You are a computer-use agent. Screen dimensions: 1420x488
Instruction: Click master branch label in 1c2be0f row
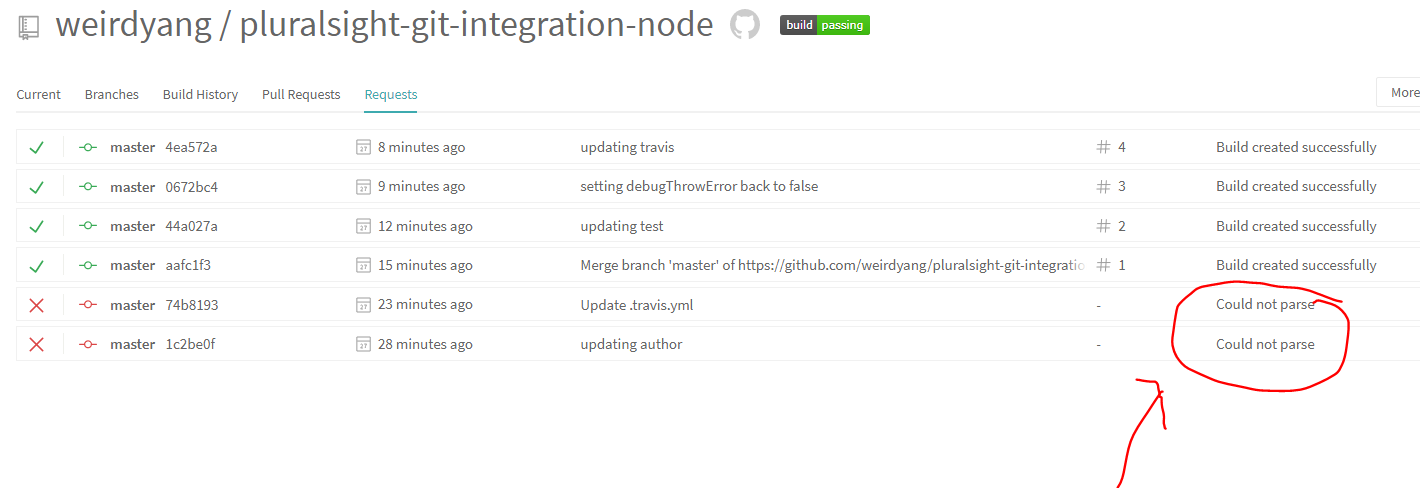click(x=132, y=344)
